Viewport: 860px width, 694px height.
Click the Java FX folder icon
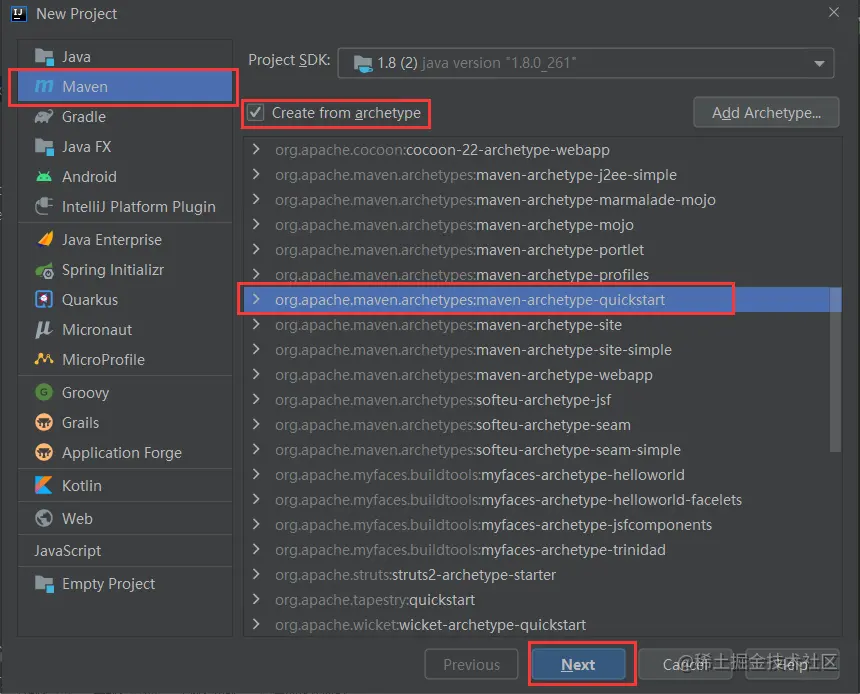coord(44,146)
